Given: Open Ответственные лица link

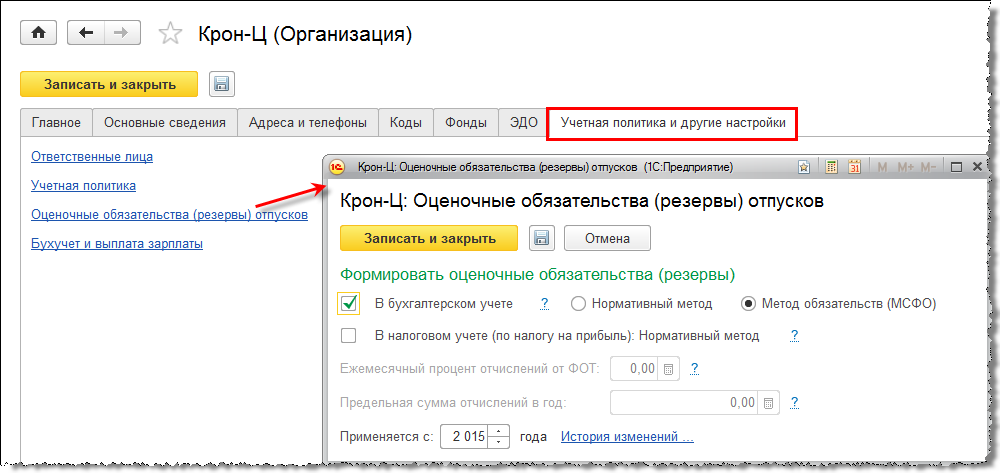Looking at the screenshot, I should (92, 156).
